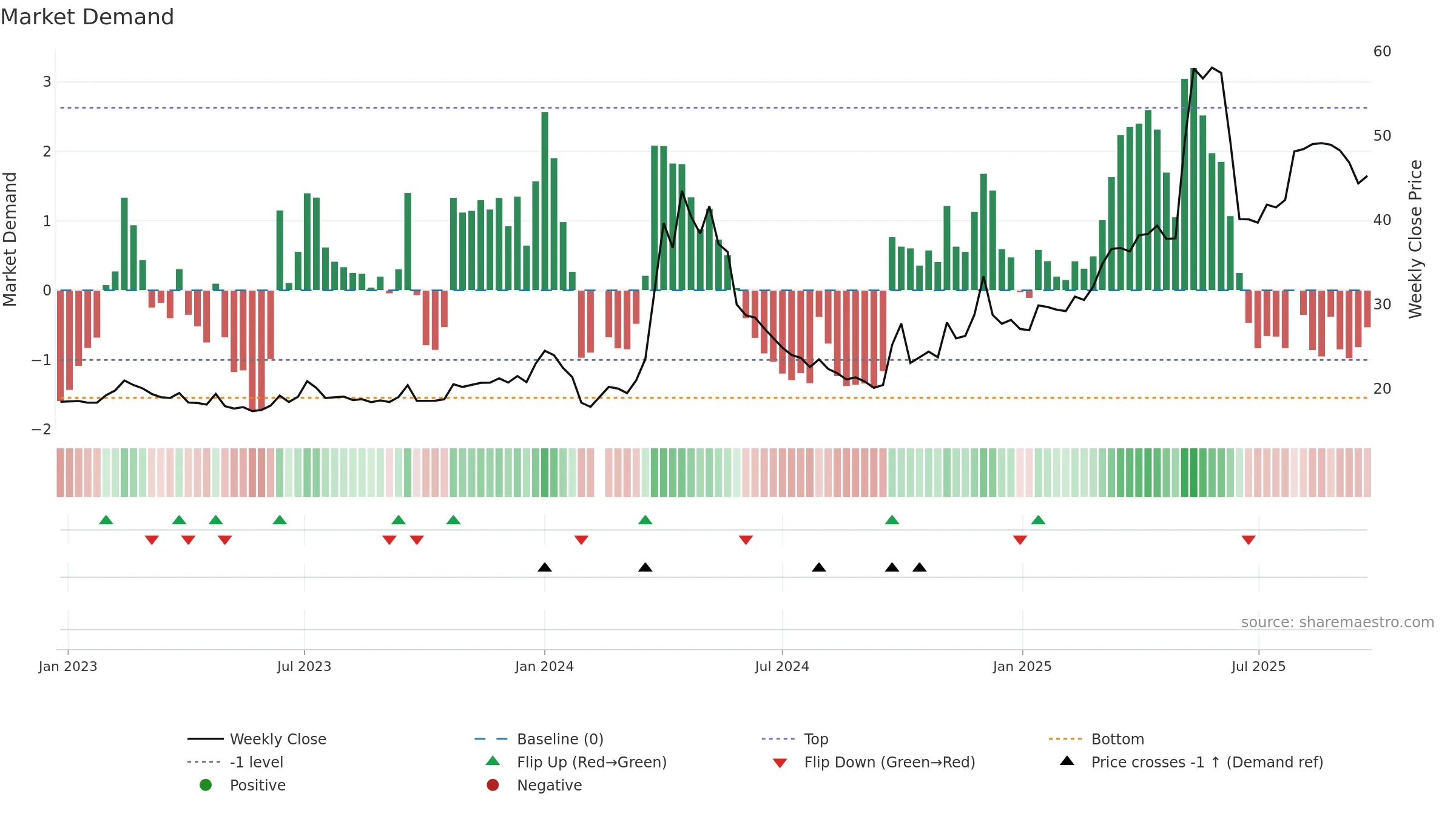The height and width of the screenshot is (819, 1456).
Task: Click the Jul 2023 axis label
Action: tap(304, 667)
